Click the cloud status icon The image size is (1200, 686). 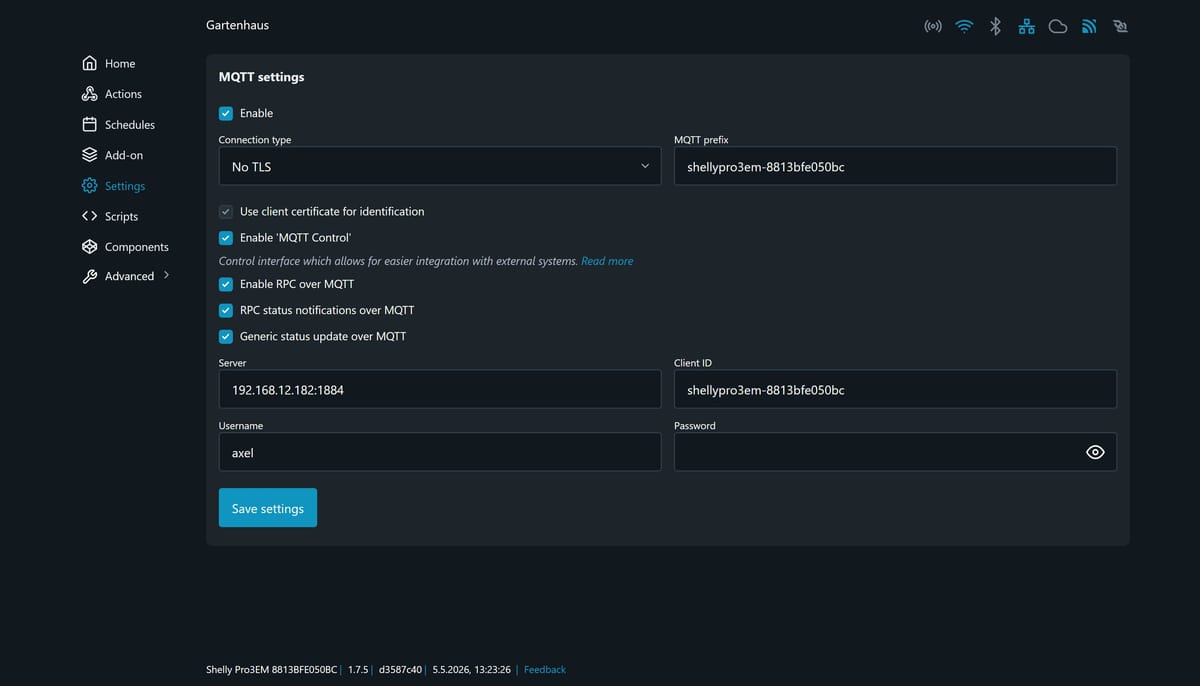(x=1058, y=27)
